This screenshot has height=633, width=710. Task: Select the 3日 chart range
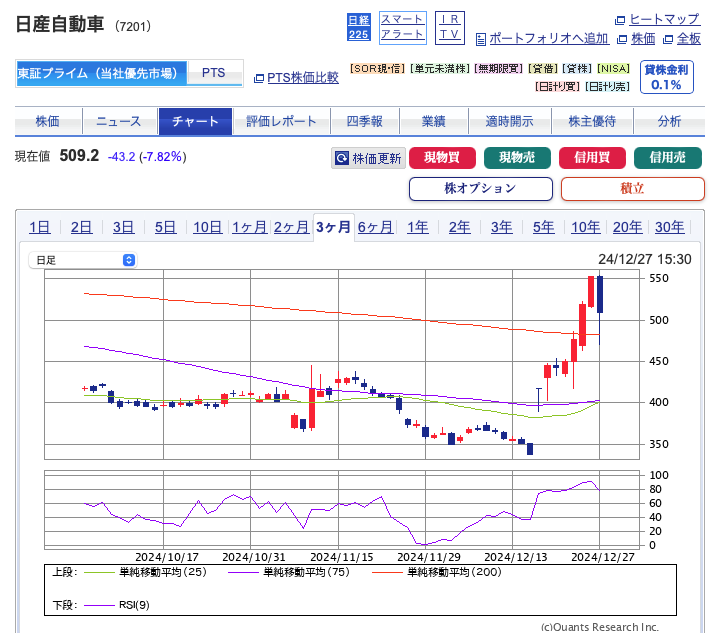(x=124, y=227)
